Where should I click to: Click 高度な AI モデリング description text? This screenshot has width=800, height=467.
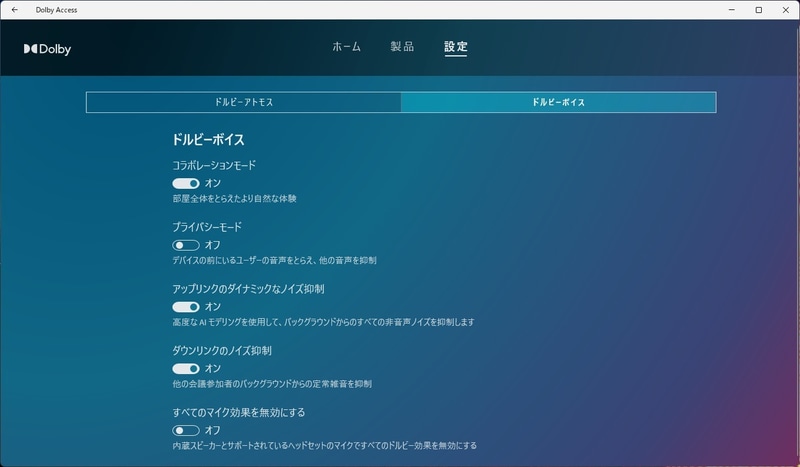(x=323, y=322)
